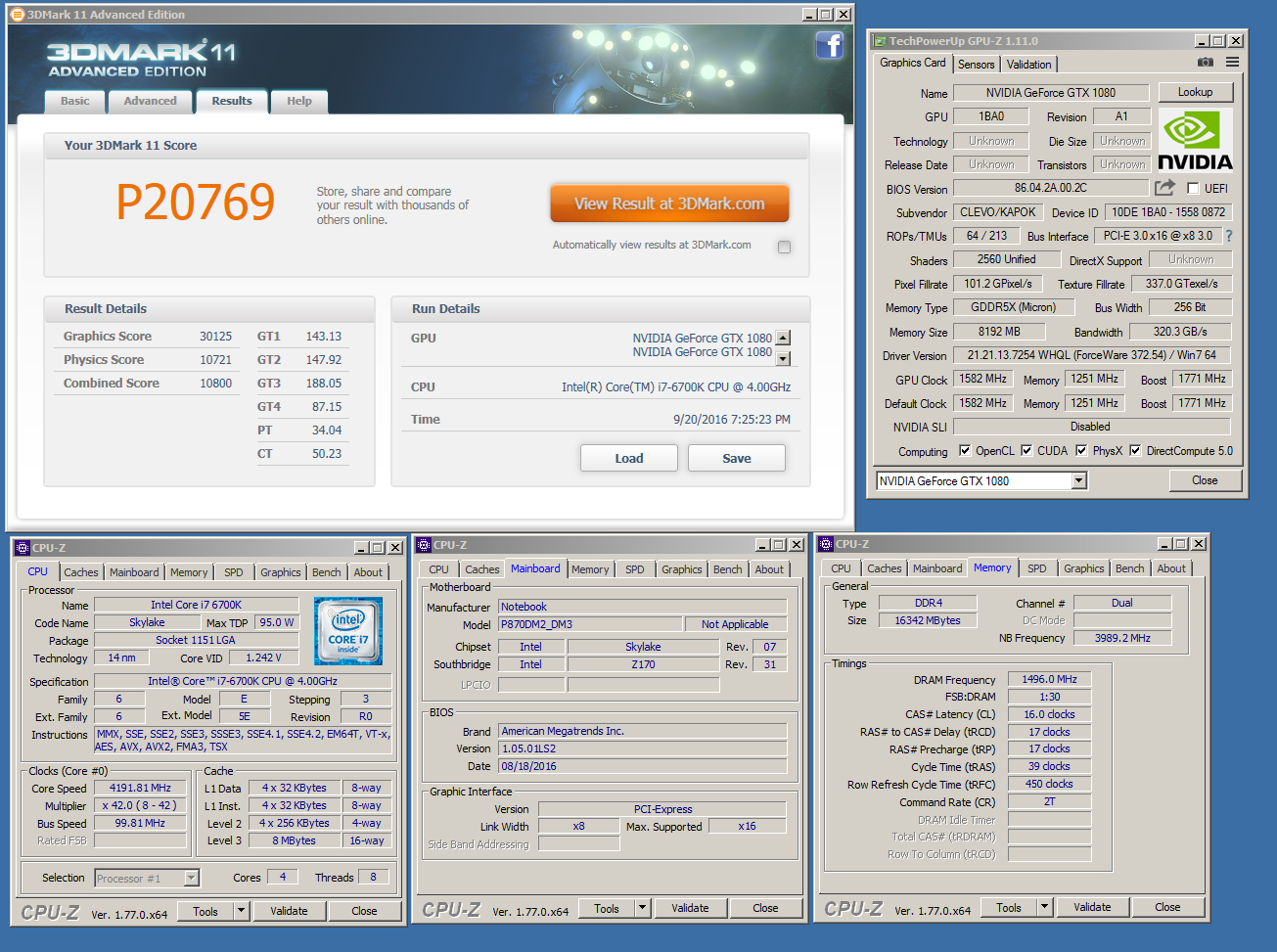1277x952 pixels.
Task: Toggle the PhysX checkbox
Action: 1081,451
